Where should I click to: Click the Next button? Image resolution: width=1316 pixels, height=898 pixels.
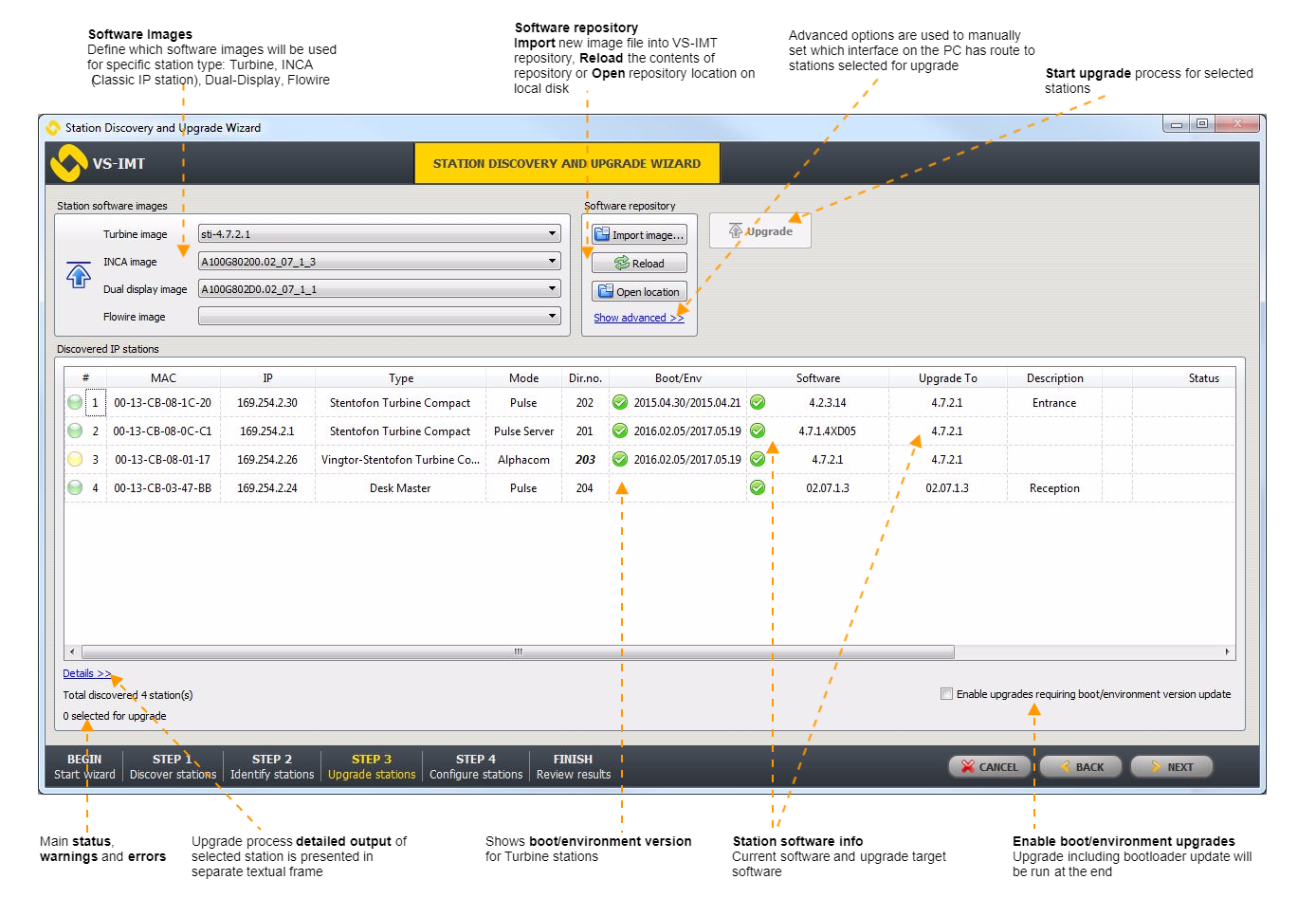point(1172,767)
